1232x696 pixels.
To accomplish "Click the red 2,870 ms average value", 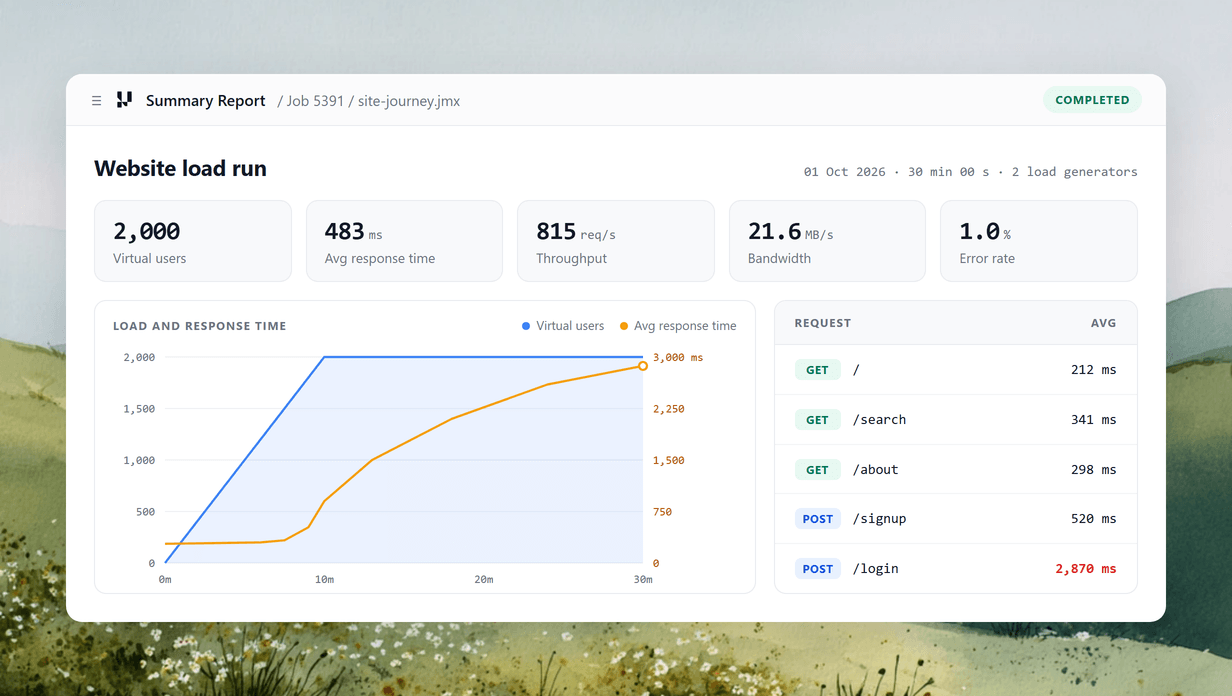I will pos(1086,569).
